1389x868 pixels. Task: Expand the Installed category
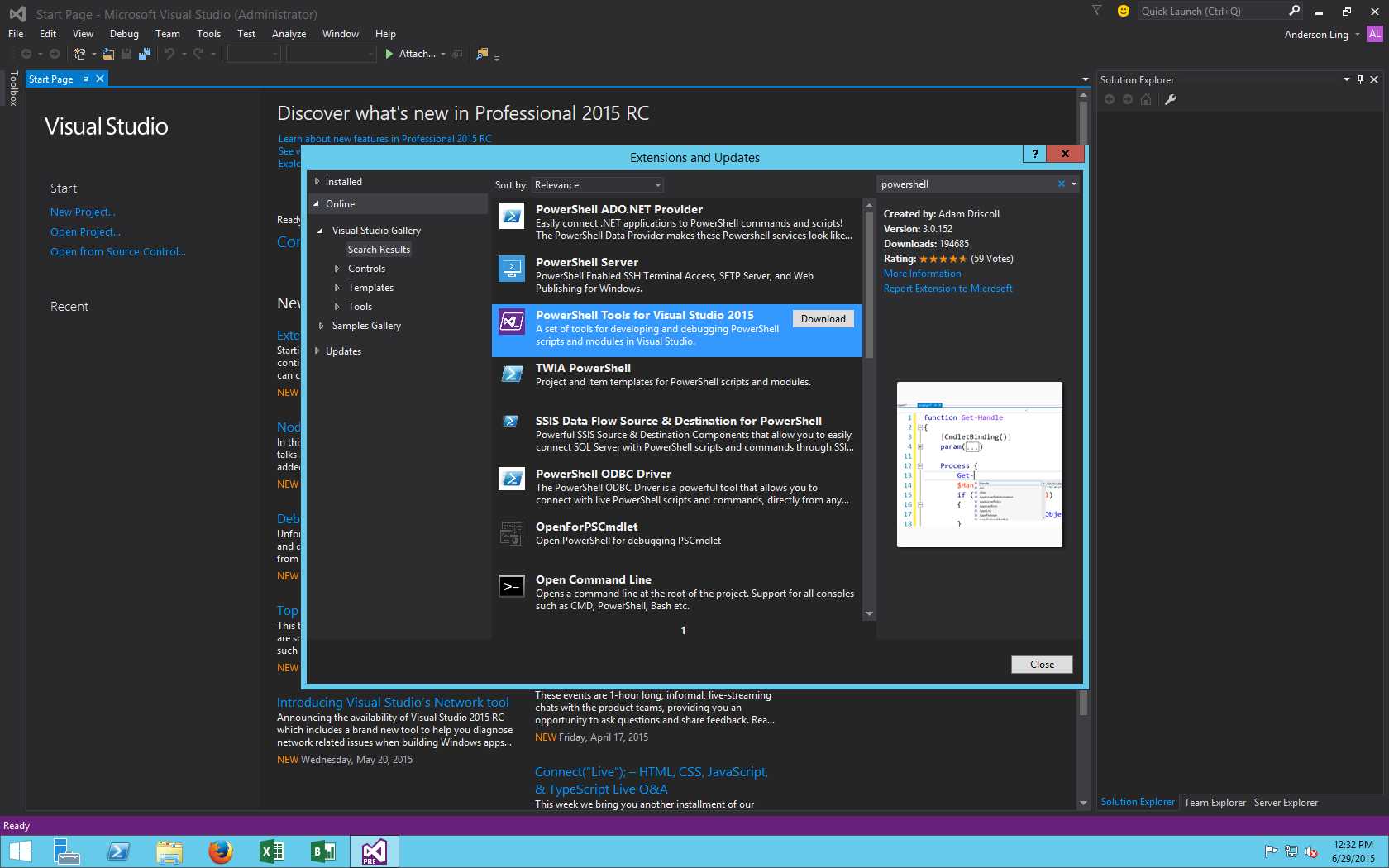pos(317,182)
